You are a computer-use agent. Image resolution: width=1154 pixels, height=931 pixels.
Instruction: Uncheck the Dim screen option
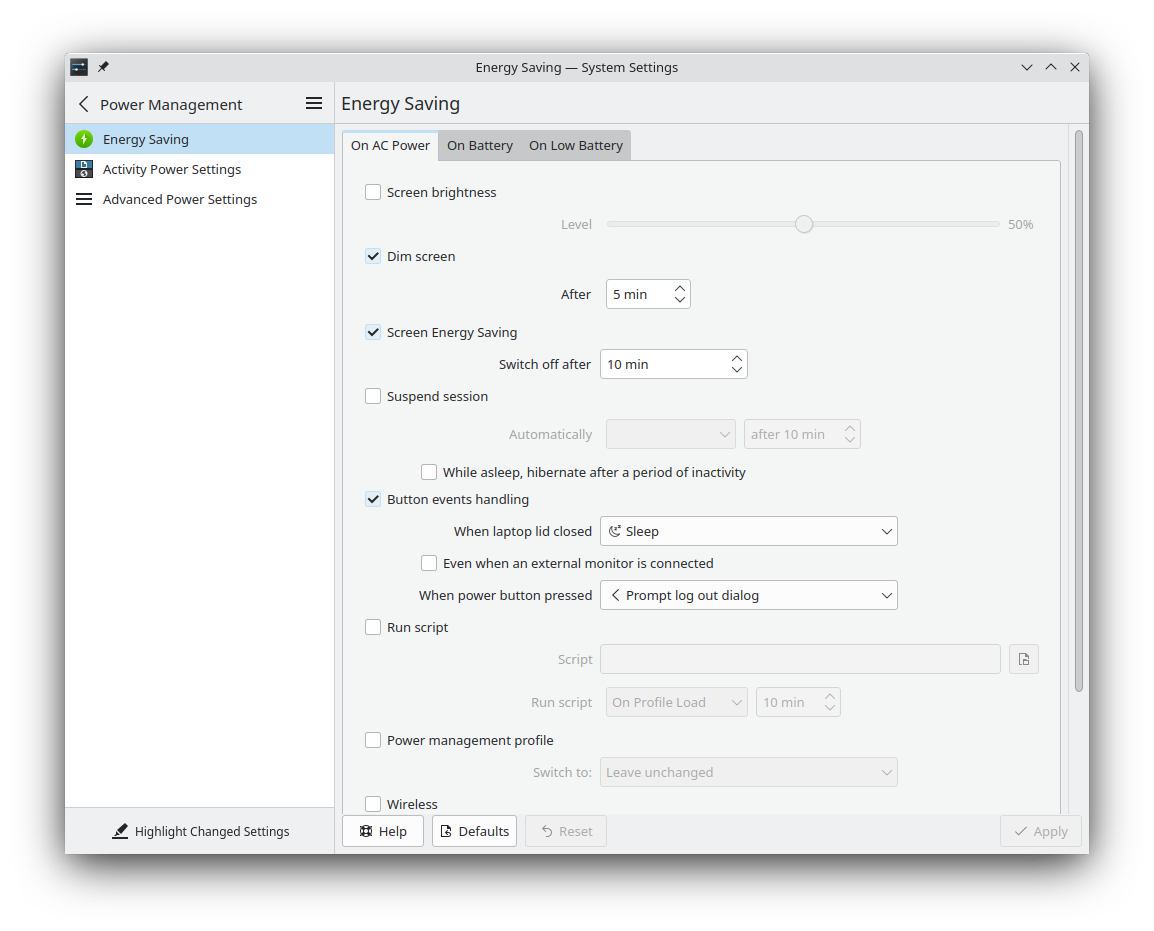[373, 256]
